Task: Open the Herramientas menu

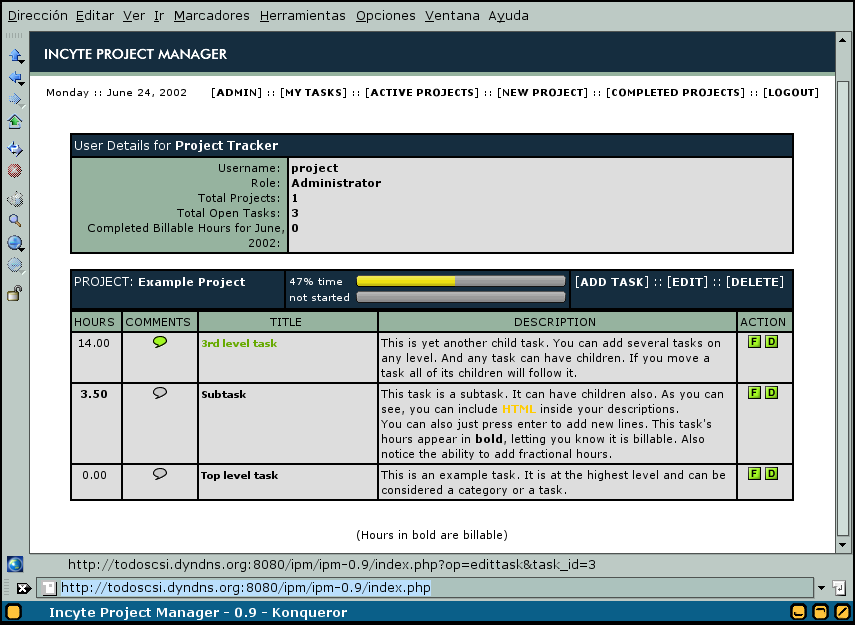Action: [303, 15]
